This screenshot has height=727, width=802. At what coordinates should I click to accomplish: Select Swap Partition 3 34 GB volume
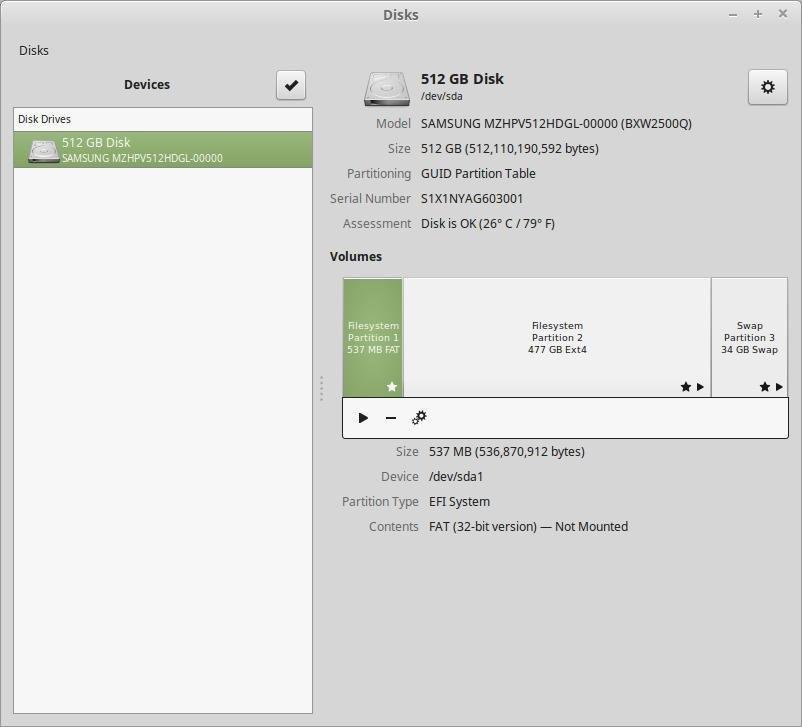click(x=749, y=337)
